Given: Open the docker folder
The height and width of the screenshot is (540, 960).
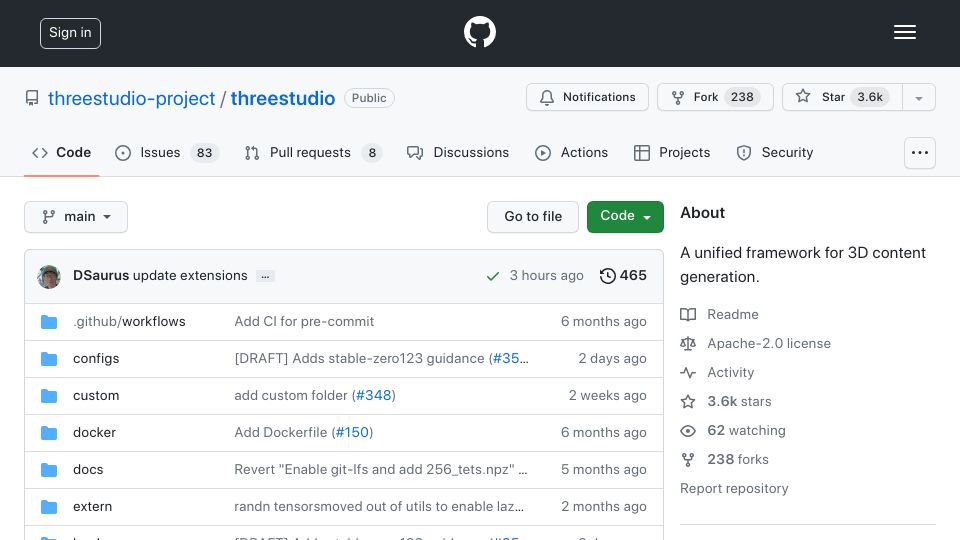Looking at the screenshot, I should point(94,432).
